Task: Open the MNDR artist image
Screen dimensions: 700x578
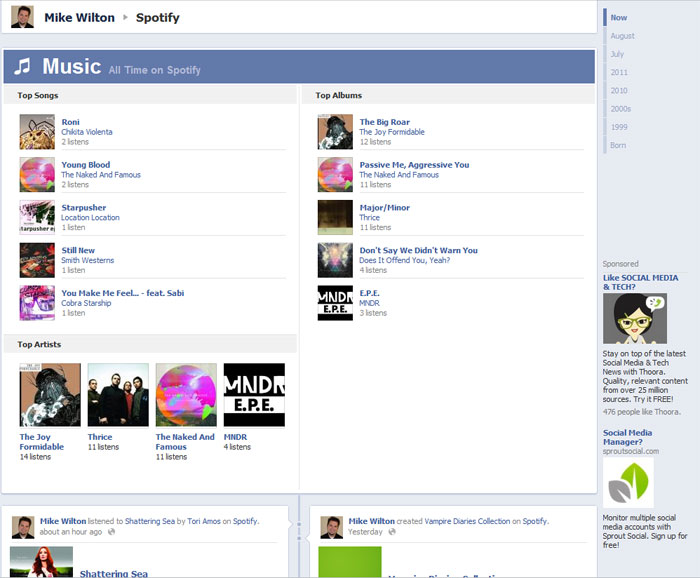Action: pos(254,395)
